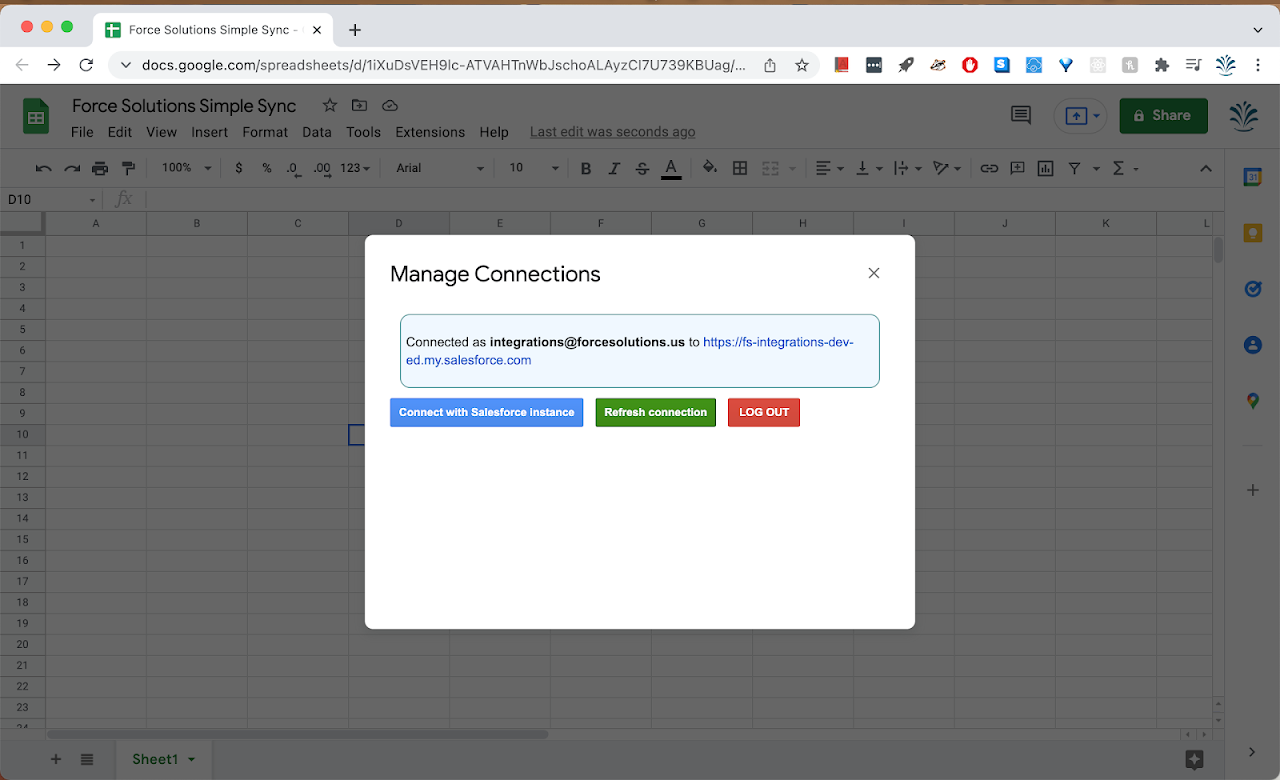Click the green Share button
Viewport: 1280px width, 780px height.
1163,116
